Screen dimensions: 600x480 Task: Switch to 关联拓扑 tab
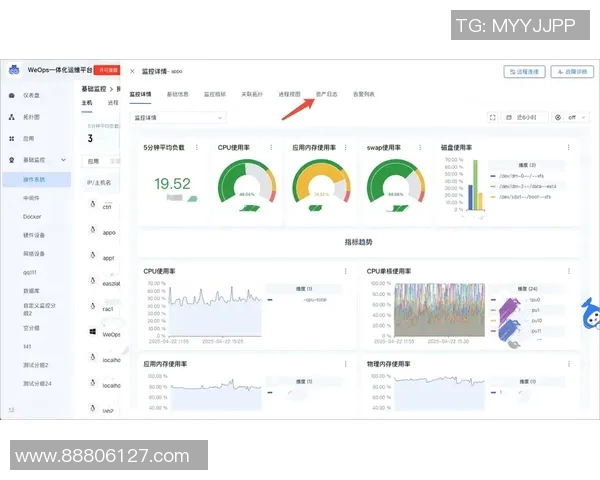[x=252, y=94]
